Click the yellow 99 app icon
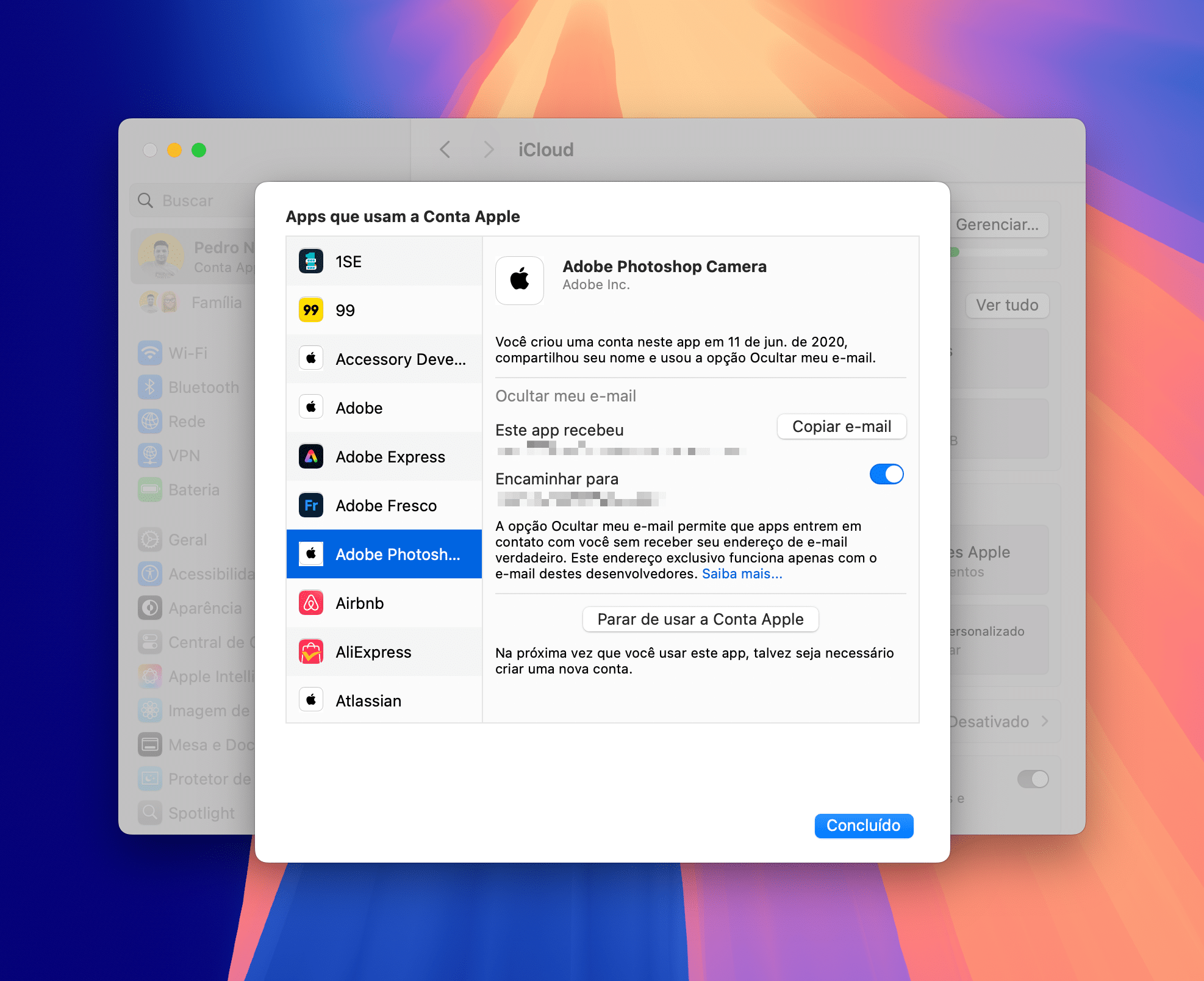1204x981 pixels. (x=311, y=310)
